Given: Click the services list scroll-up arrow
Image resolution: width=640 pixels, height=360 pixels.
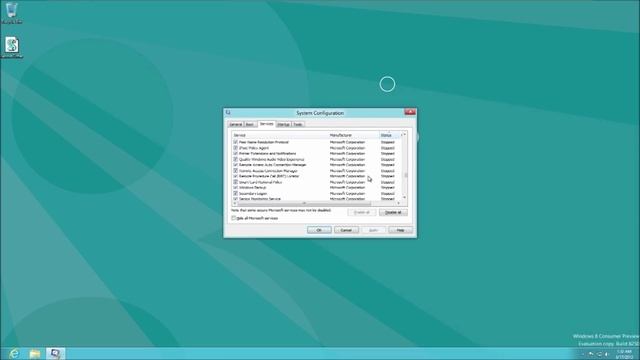Looking at the screenshot, I should pos(404,135).
